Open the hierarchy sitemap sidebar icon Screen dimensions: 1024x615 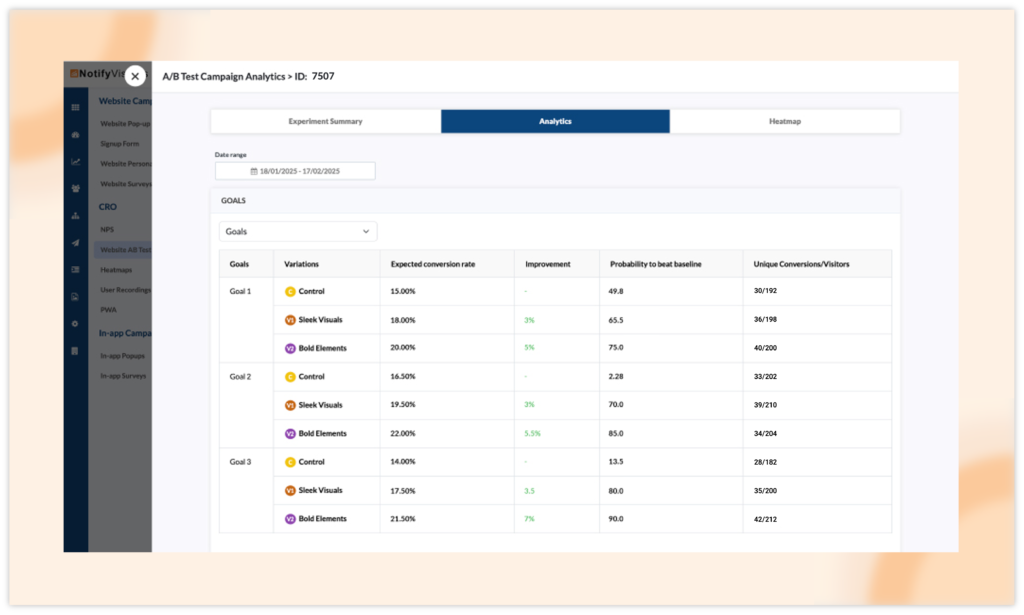76,215
